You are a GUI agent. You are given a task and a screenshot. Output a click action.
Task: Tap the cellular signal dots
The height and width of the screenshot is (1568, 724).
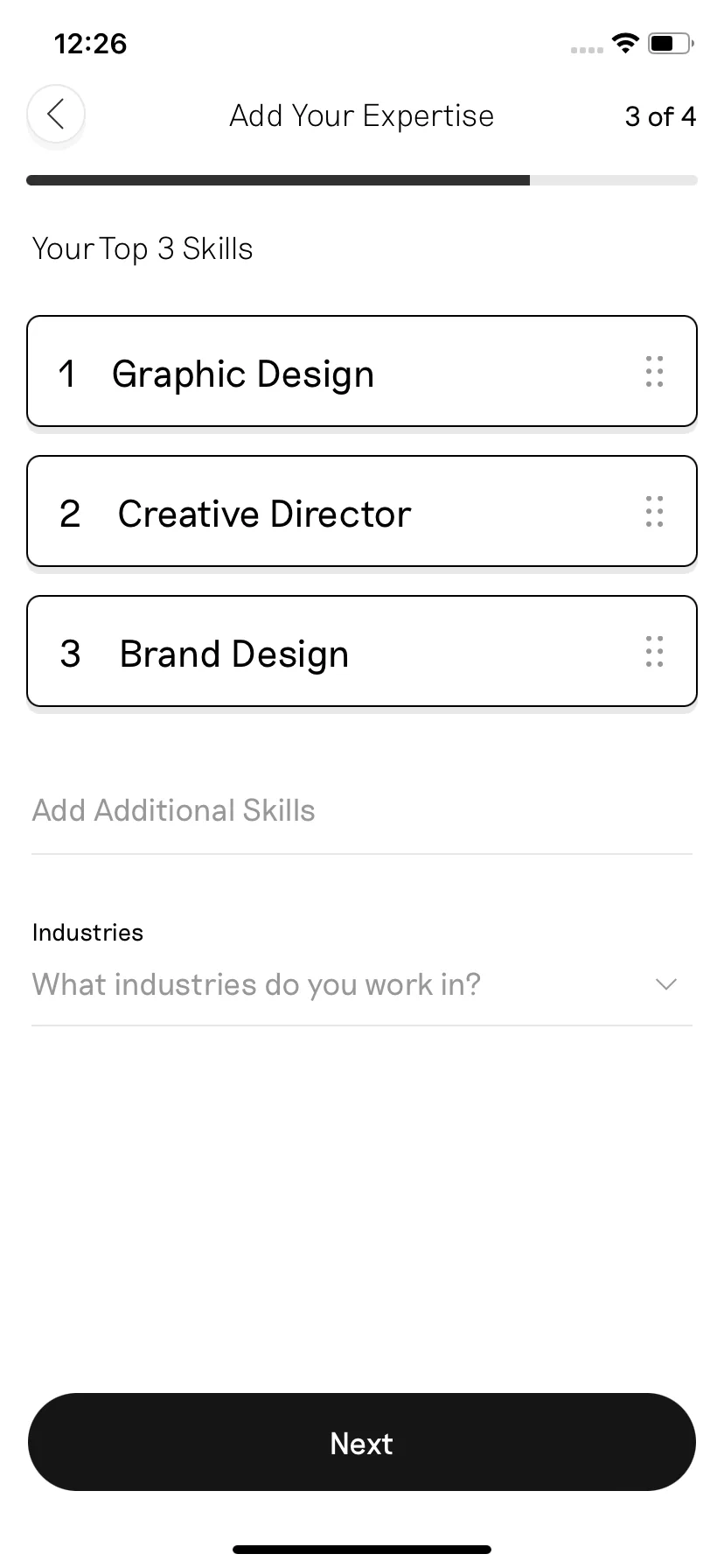[587, 50]
